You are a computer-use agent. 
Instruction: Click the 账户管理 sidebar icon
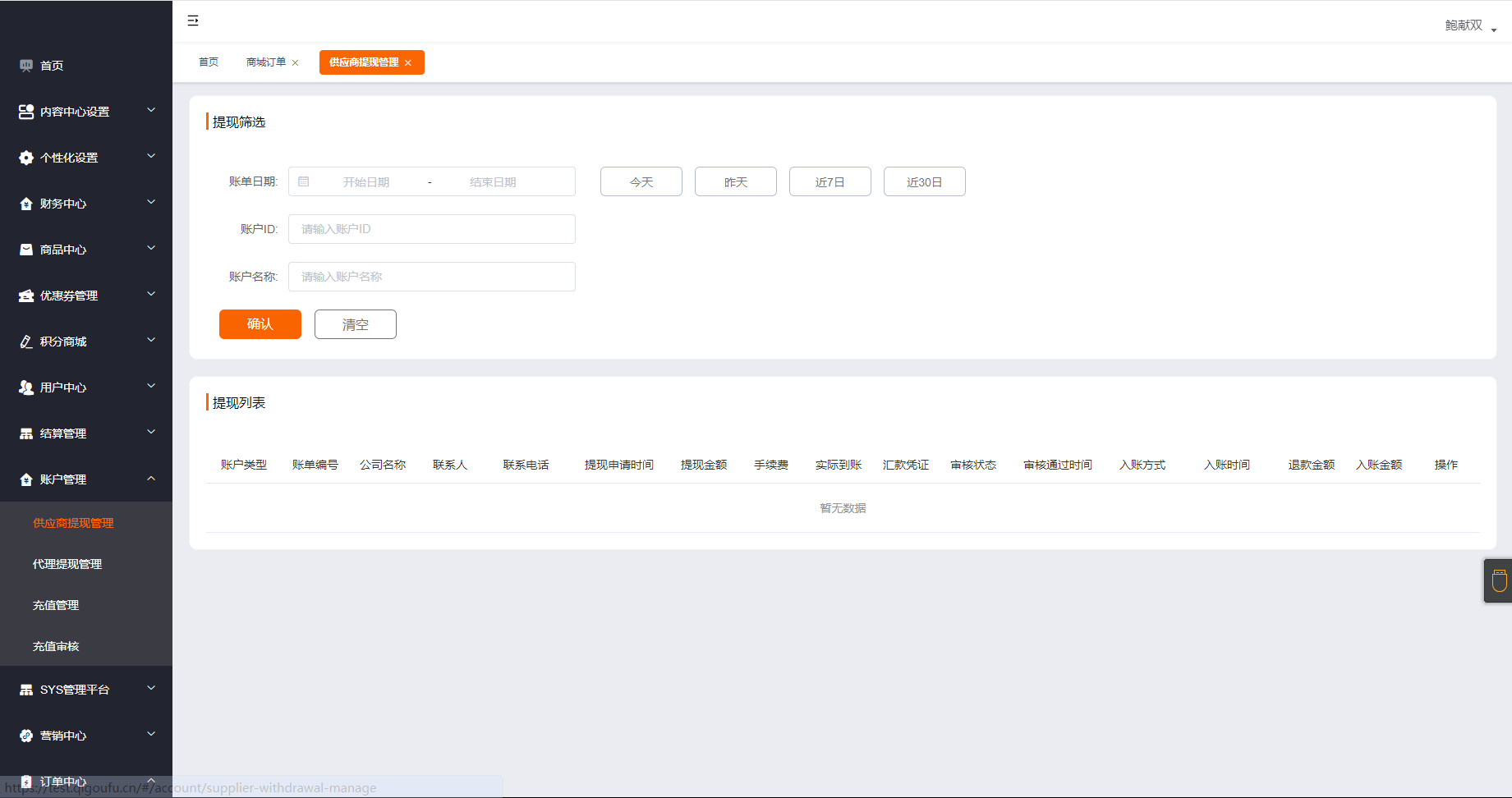(26, 479)
